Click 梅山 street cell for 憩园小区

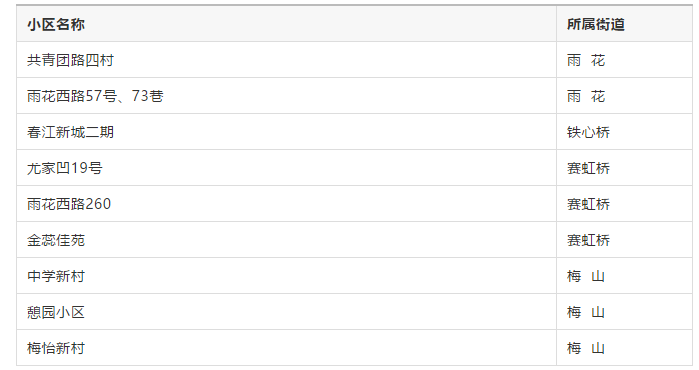(x=624, y=312)
